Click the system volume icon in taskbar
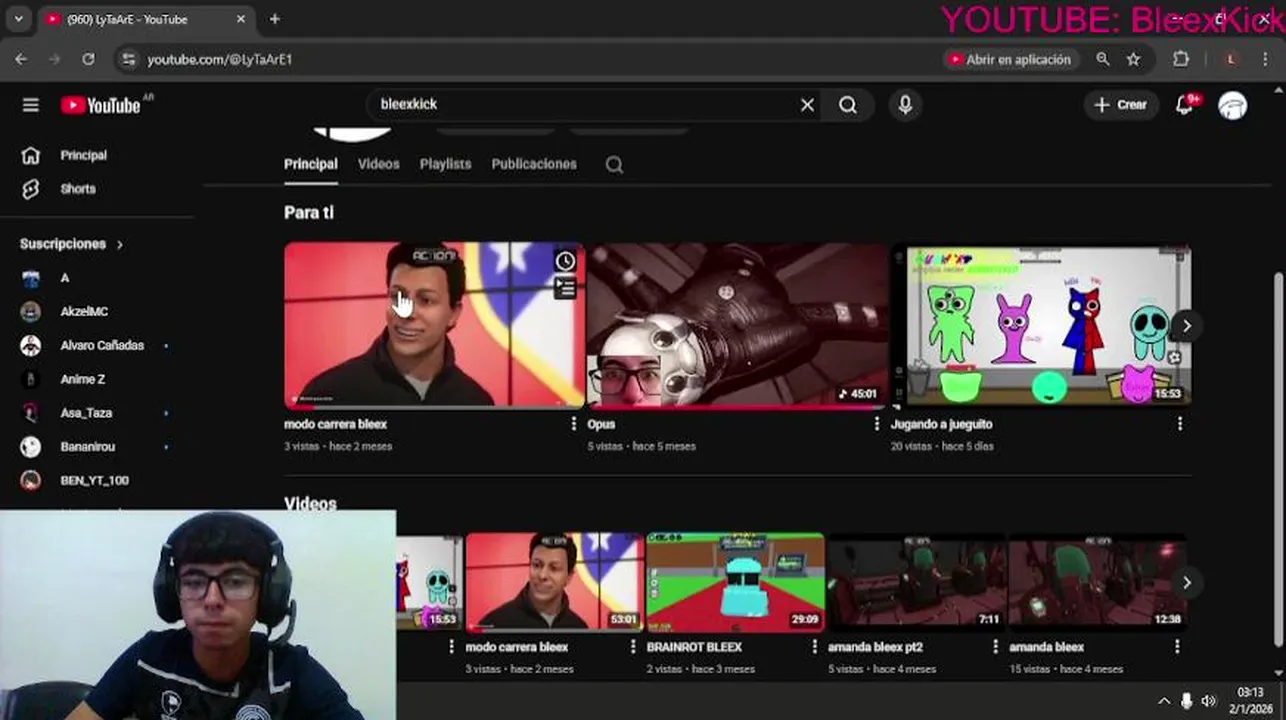1286x720 pixels. pyautogui.click(x=1208, y=701)
